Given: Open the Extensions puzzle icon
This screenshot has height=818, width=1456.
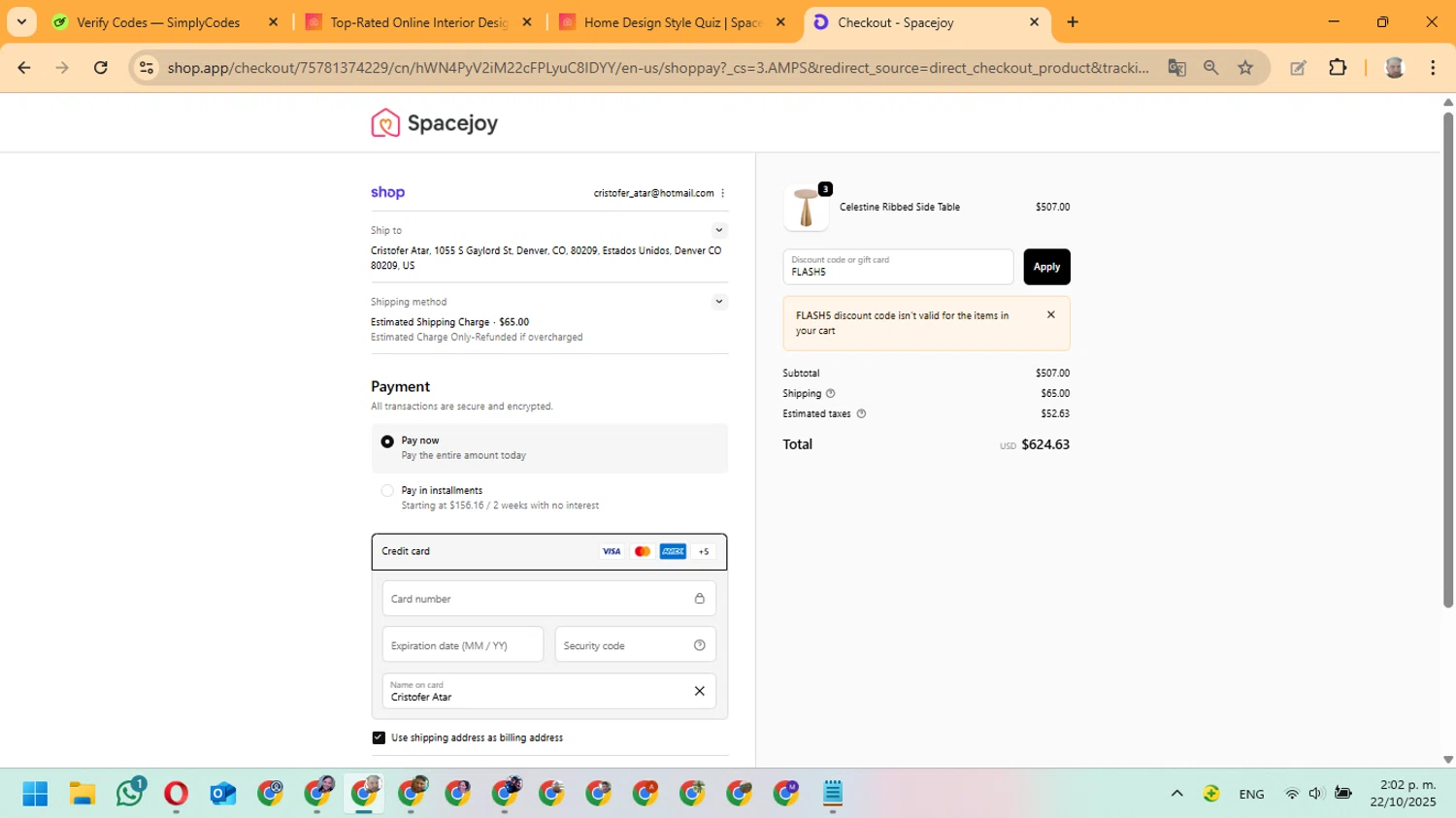Looking at the screenshot, I should pyautogui.click(x=1338, y=68).
